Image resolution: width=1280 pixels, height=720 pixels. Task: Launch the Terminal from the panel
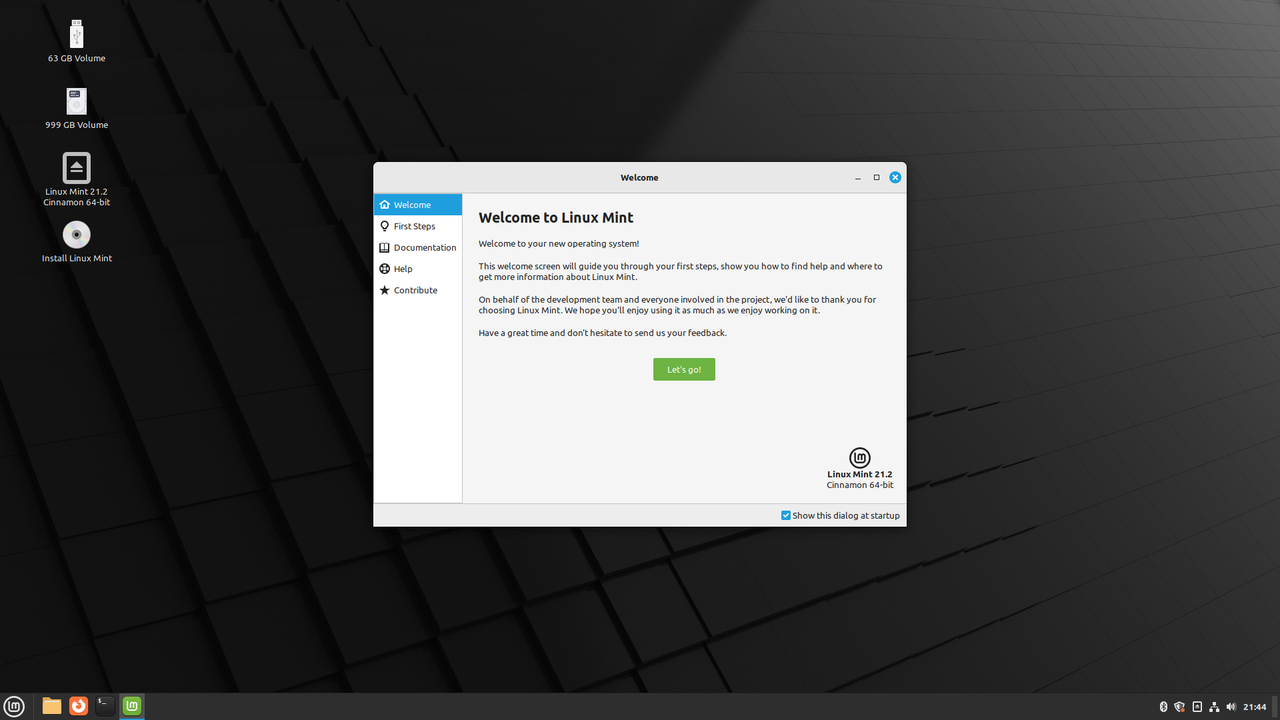(x=105, y=706)
